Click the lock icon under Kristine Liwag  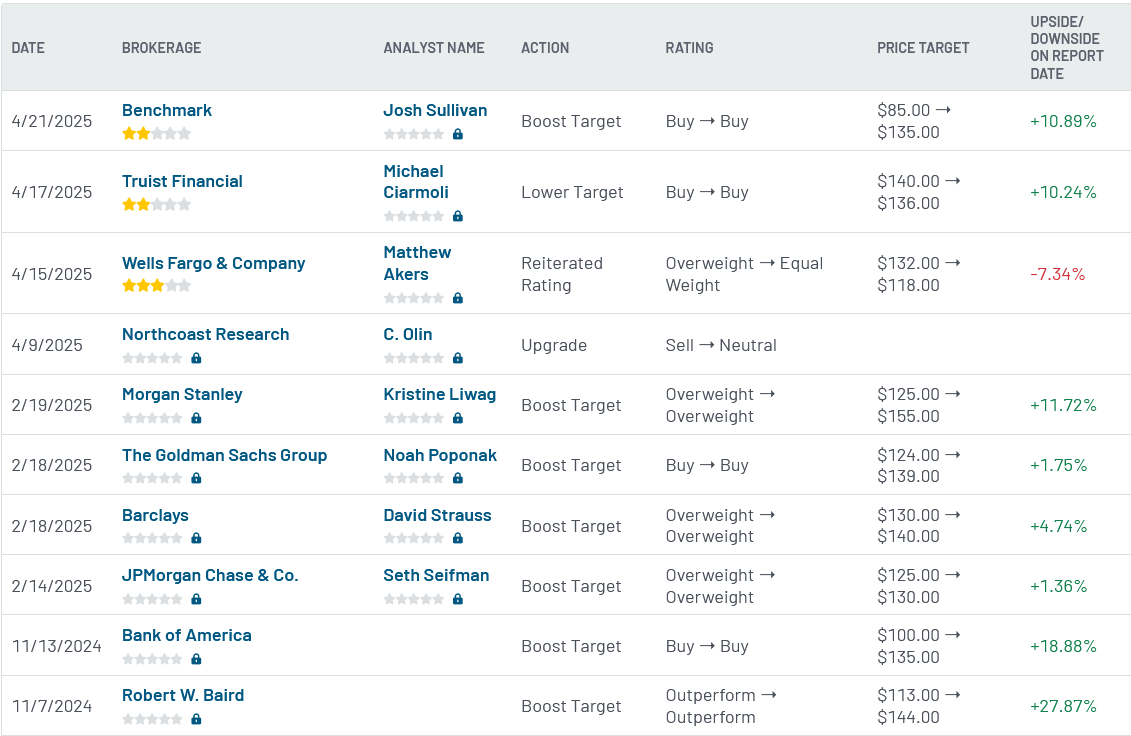457,418
